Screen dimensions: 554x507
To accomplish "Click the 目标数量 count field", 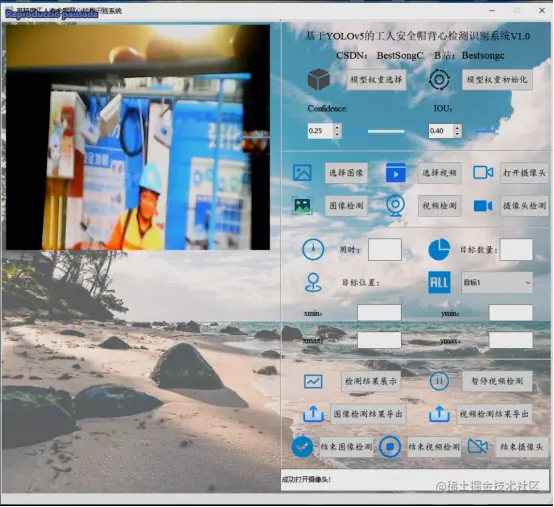I will [x=516, y=249].
